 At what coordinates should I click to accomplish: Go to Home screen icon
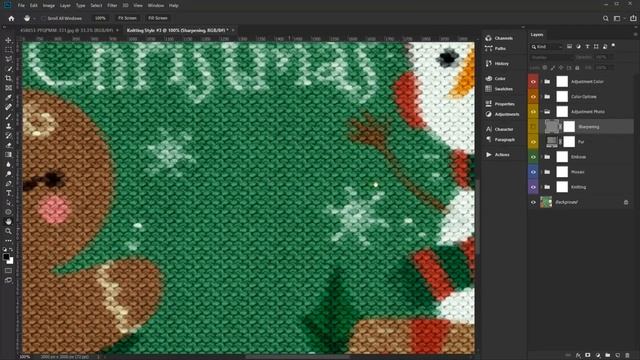[11, 18]
